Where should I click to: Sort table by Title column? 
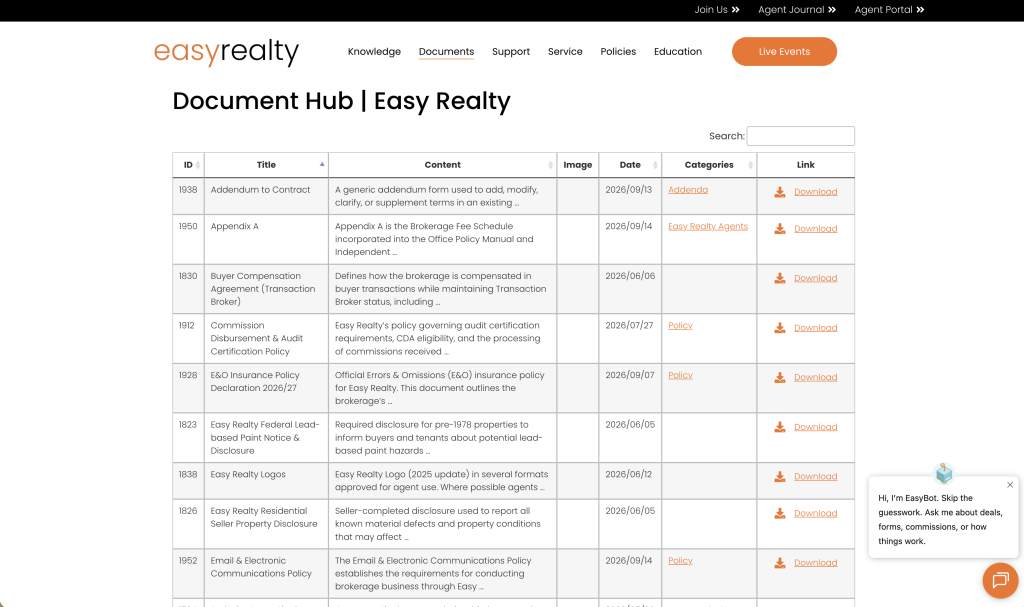point(266,165)
